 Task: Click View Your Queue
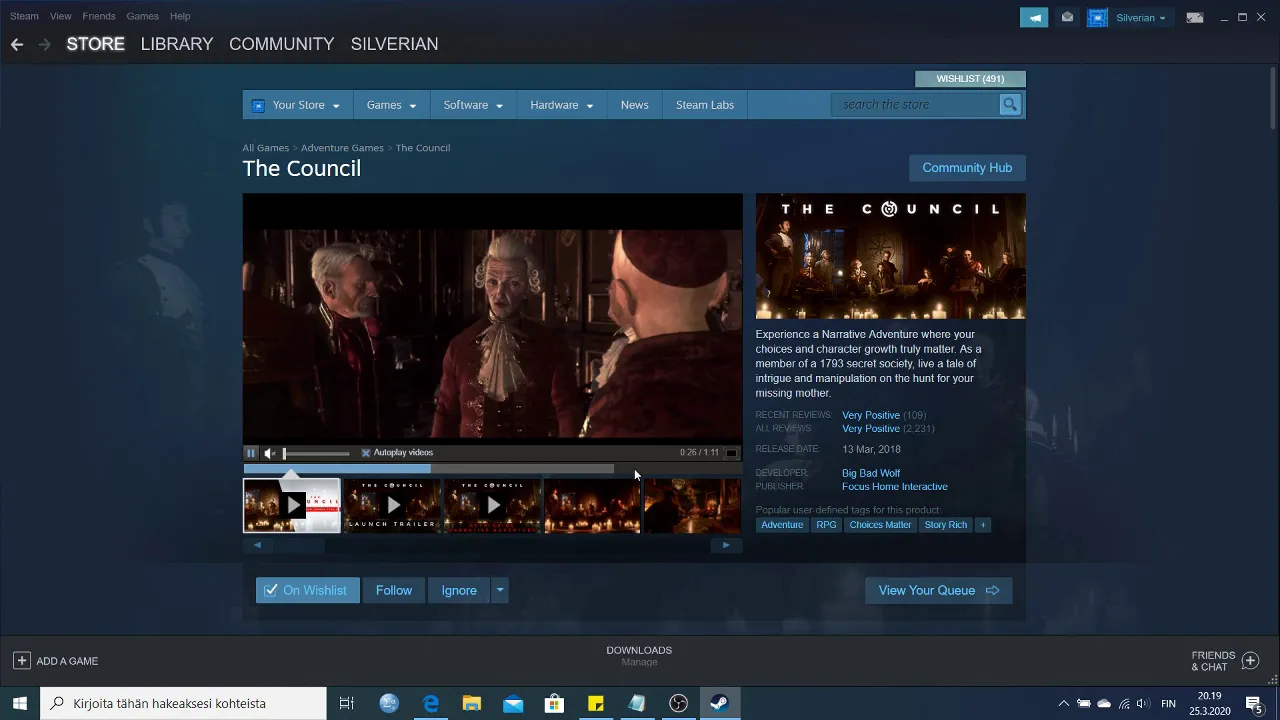tap(939, 590)
